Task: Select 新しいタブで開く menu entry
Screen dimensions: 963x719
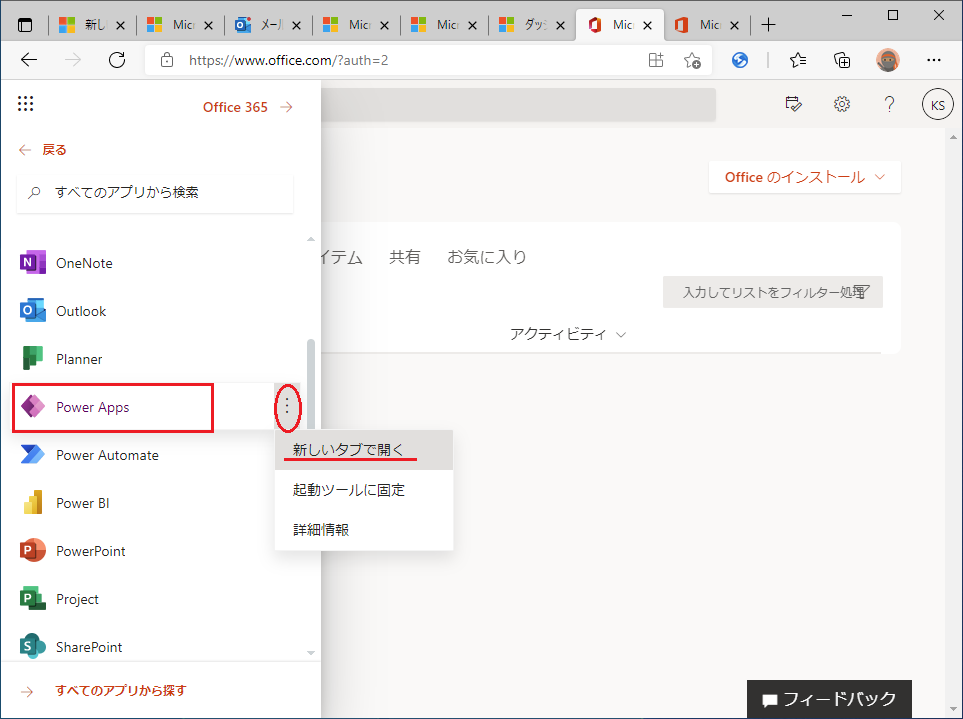Action: [x=364, y=450]
